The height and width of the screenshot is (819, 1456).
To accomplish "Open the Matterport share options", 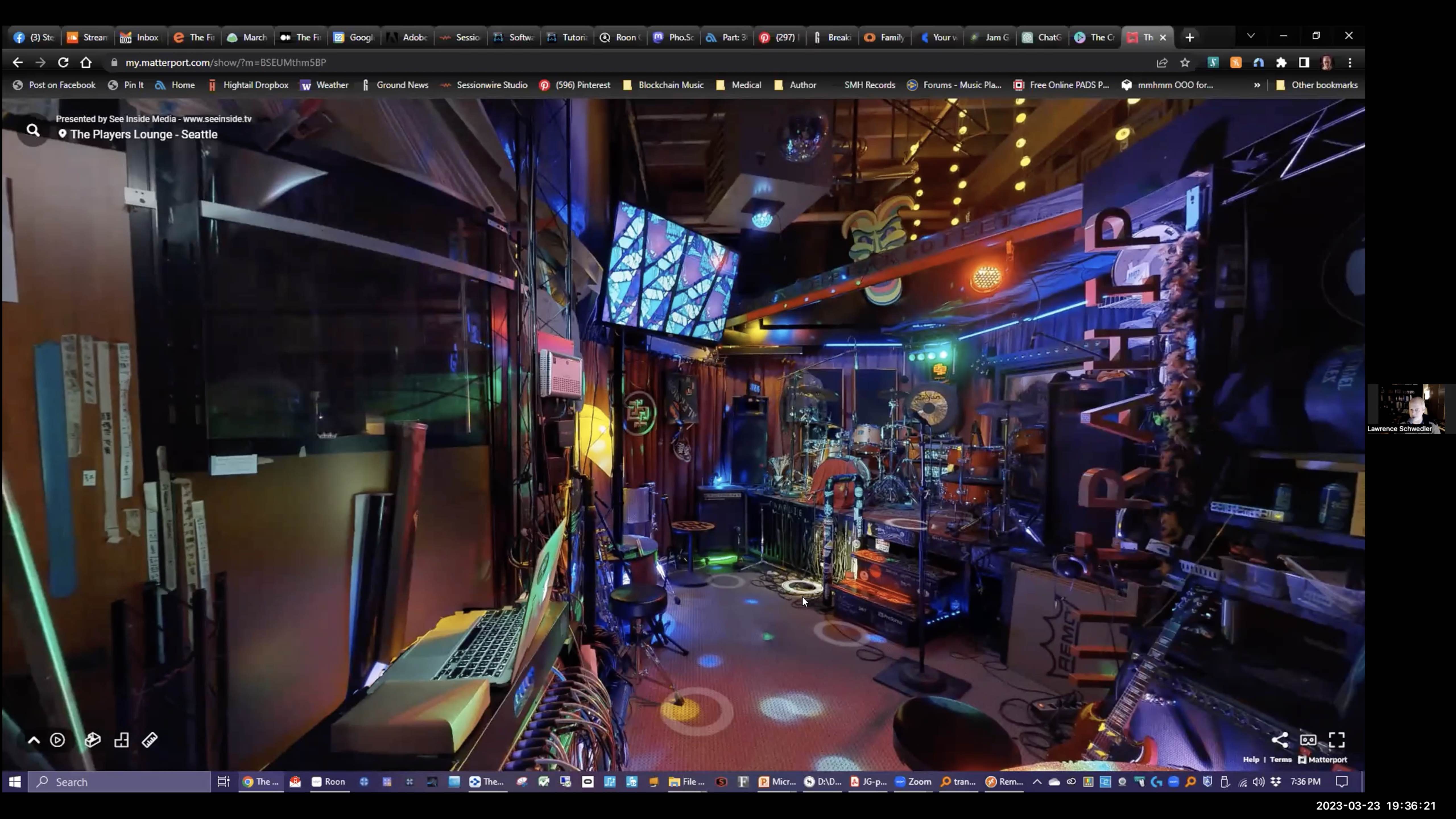I will pos(1280,740).
